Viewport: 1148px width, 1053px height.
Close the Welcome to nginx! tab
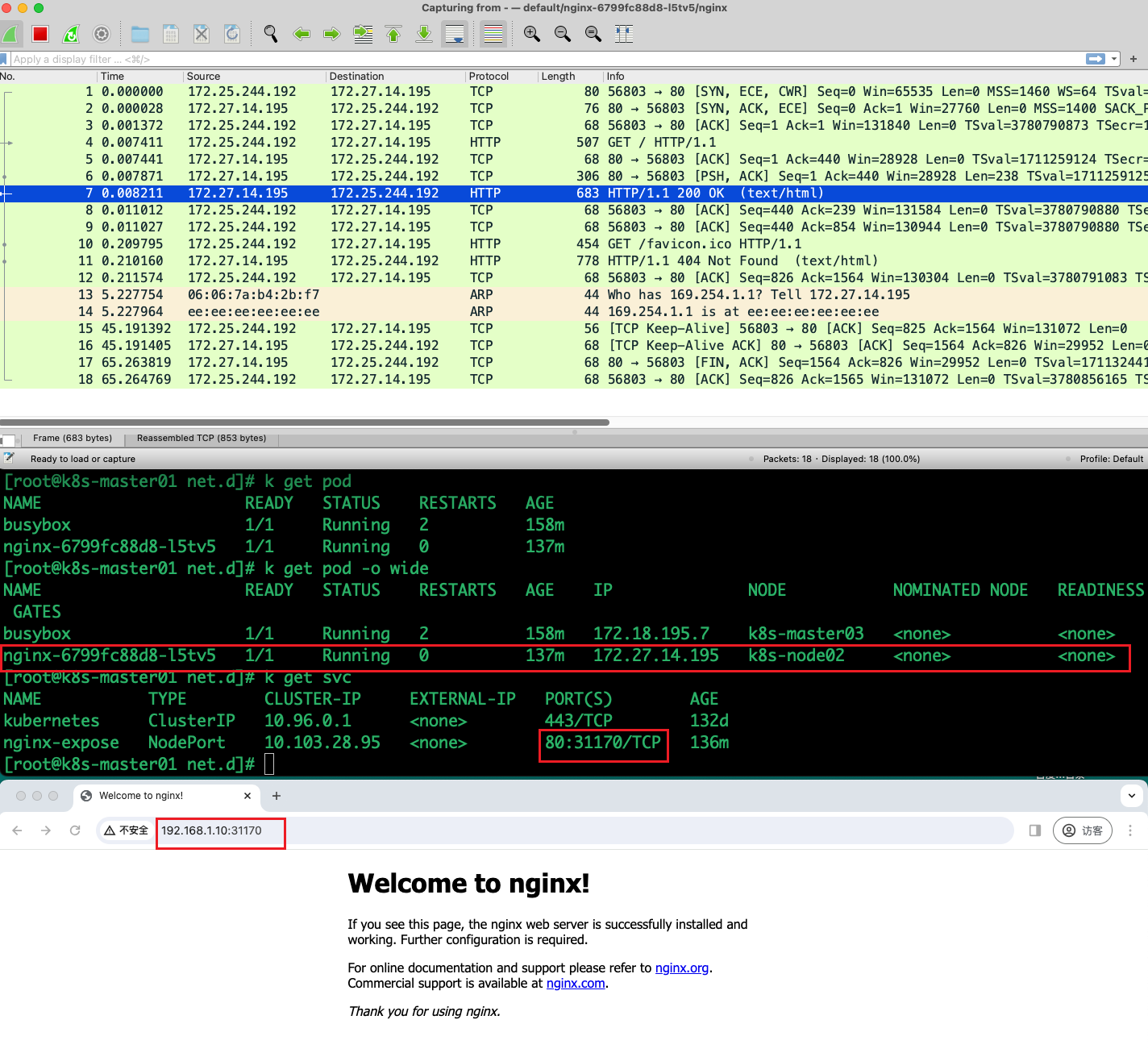coord(247,796)
